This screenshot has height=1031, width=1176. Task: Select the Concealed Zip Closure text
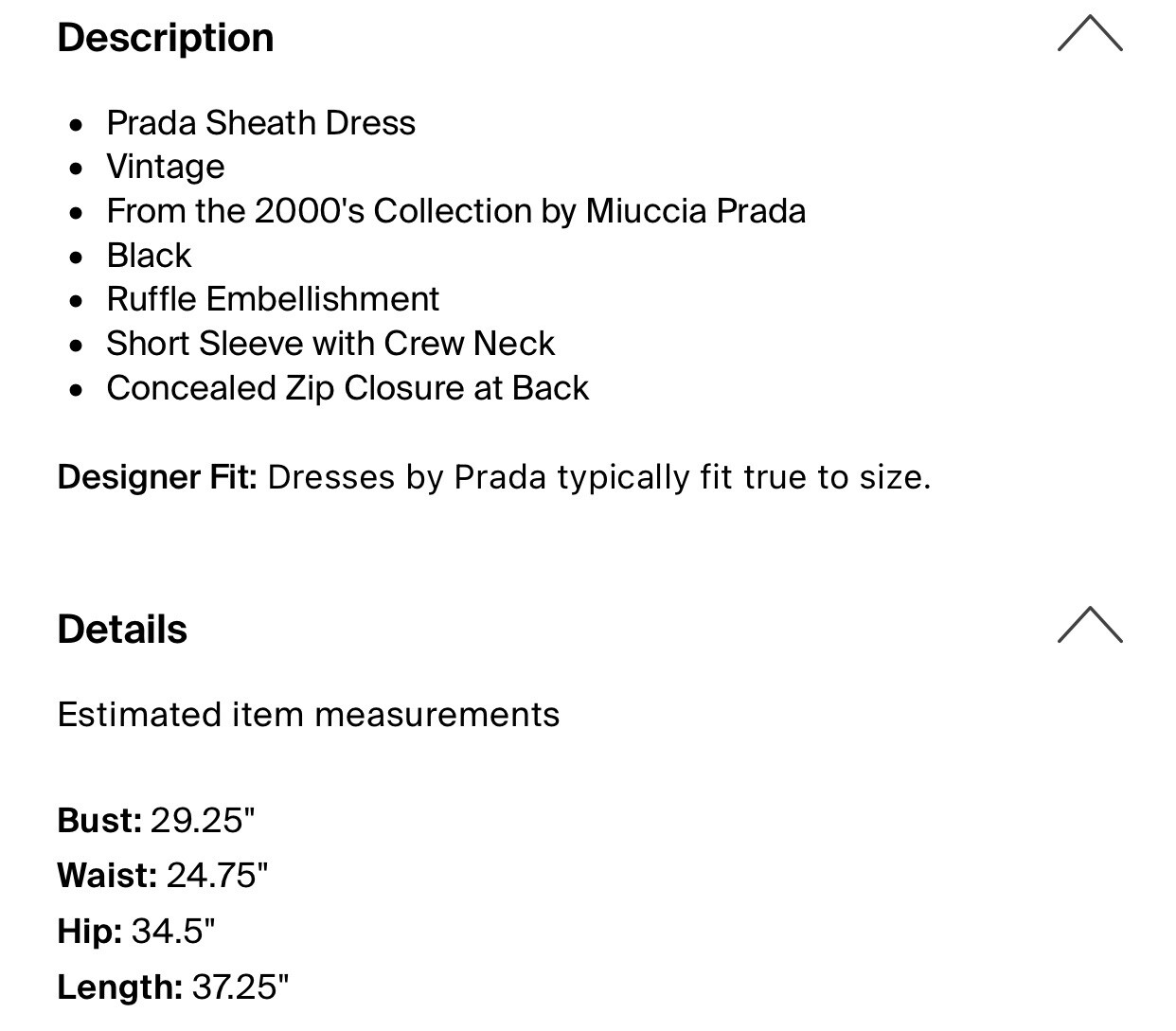click(x=348, y=388)
